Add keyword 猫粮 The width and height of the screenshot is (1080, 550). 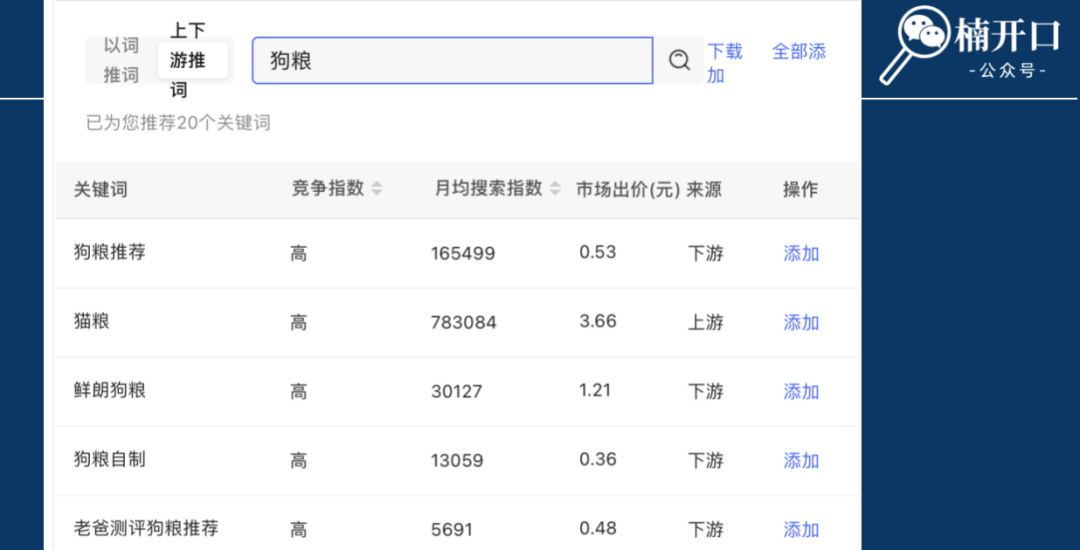click(x=801, y=322)
